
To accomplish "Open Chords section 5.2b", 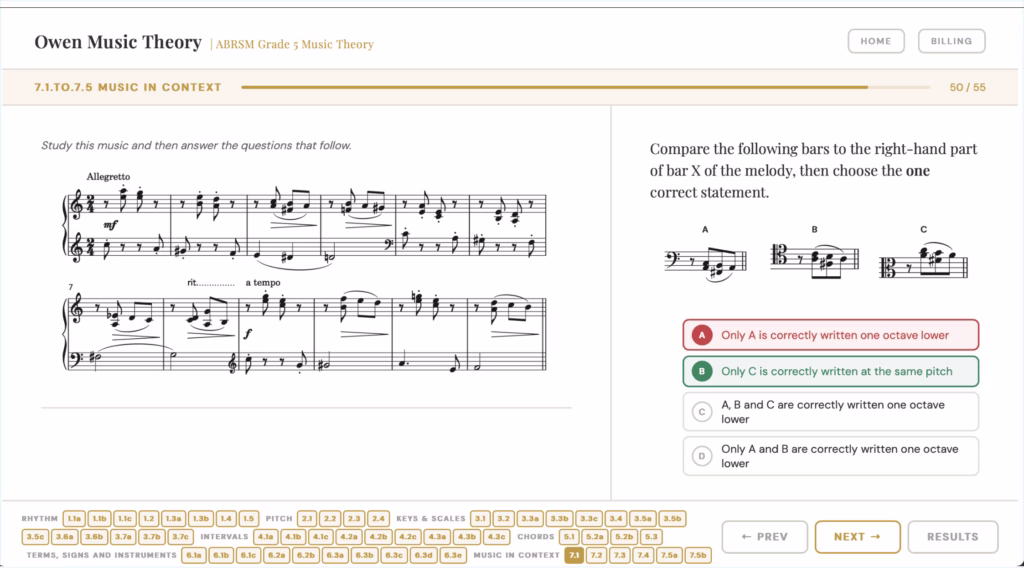I will pyautogui.click(x=624, y=537).
